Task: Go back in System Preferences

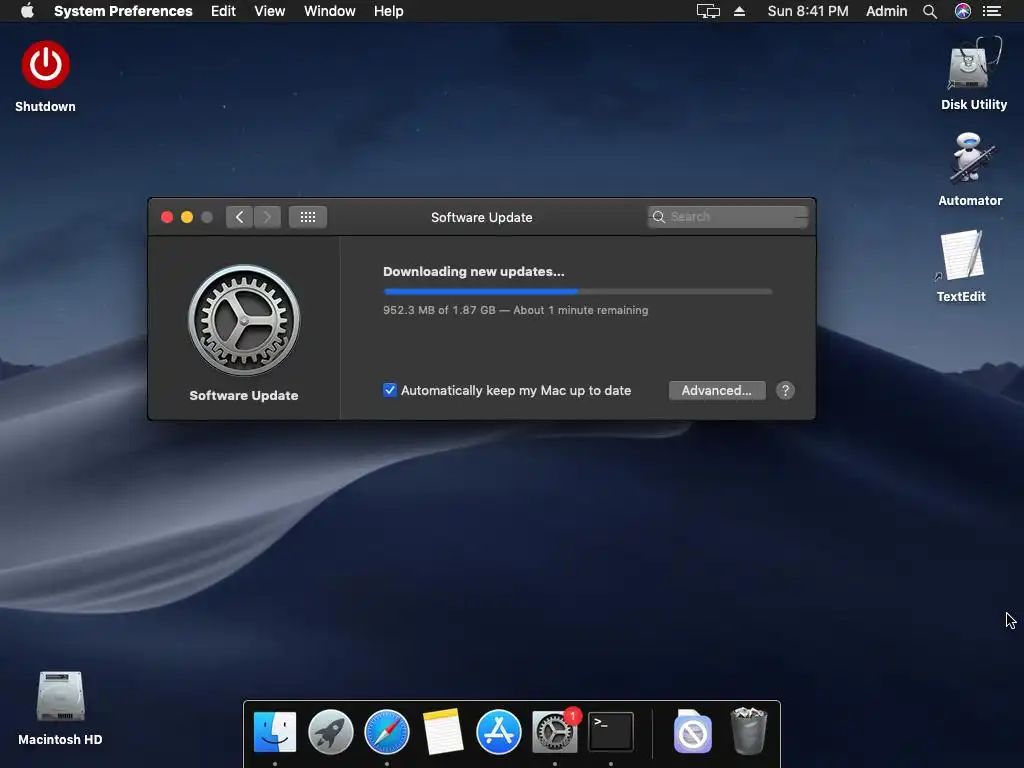Action: point(239,217)
